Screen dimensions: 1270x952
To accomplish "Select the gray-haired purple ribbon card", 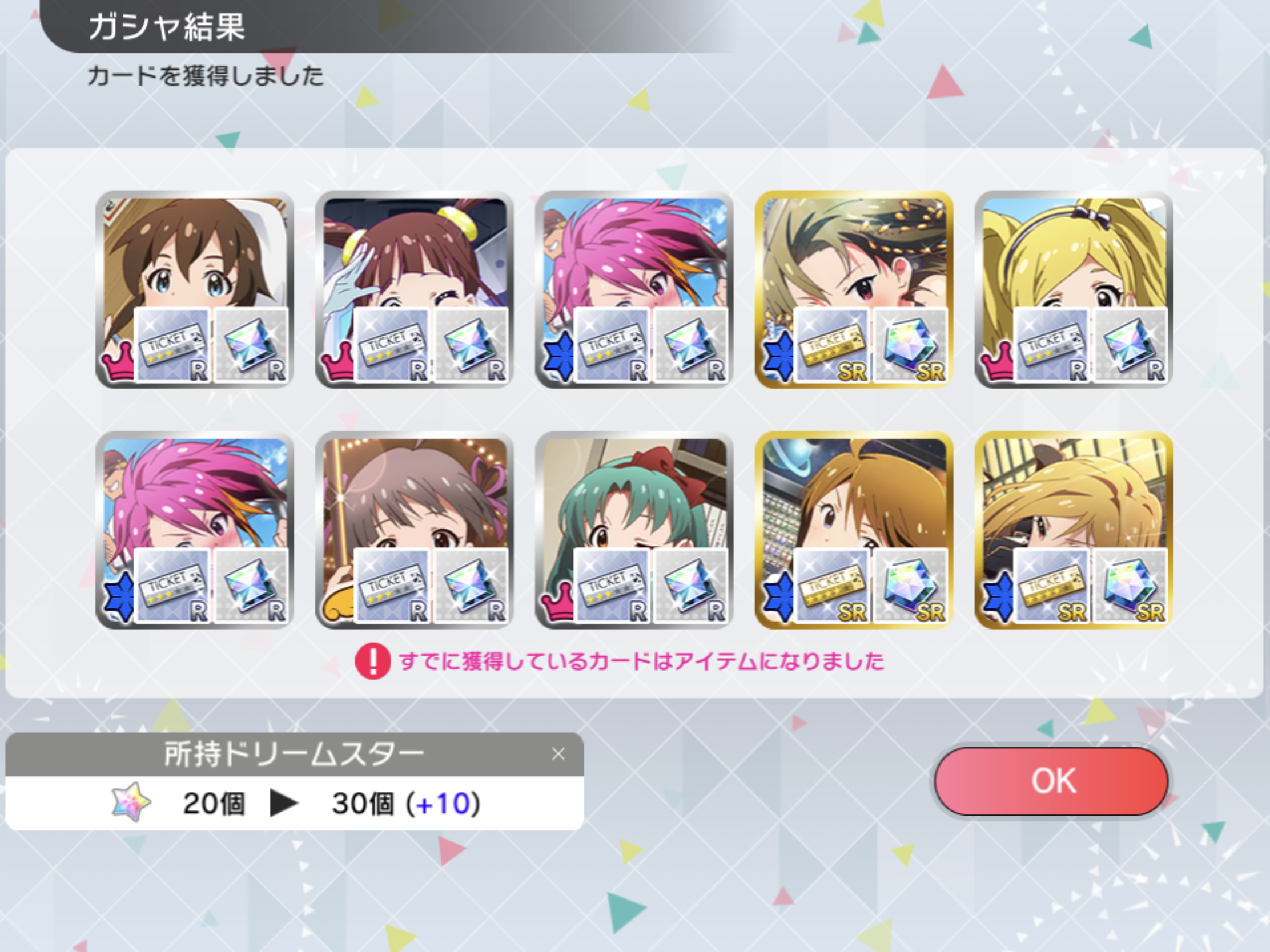I will coord(415,530).
